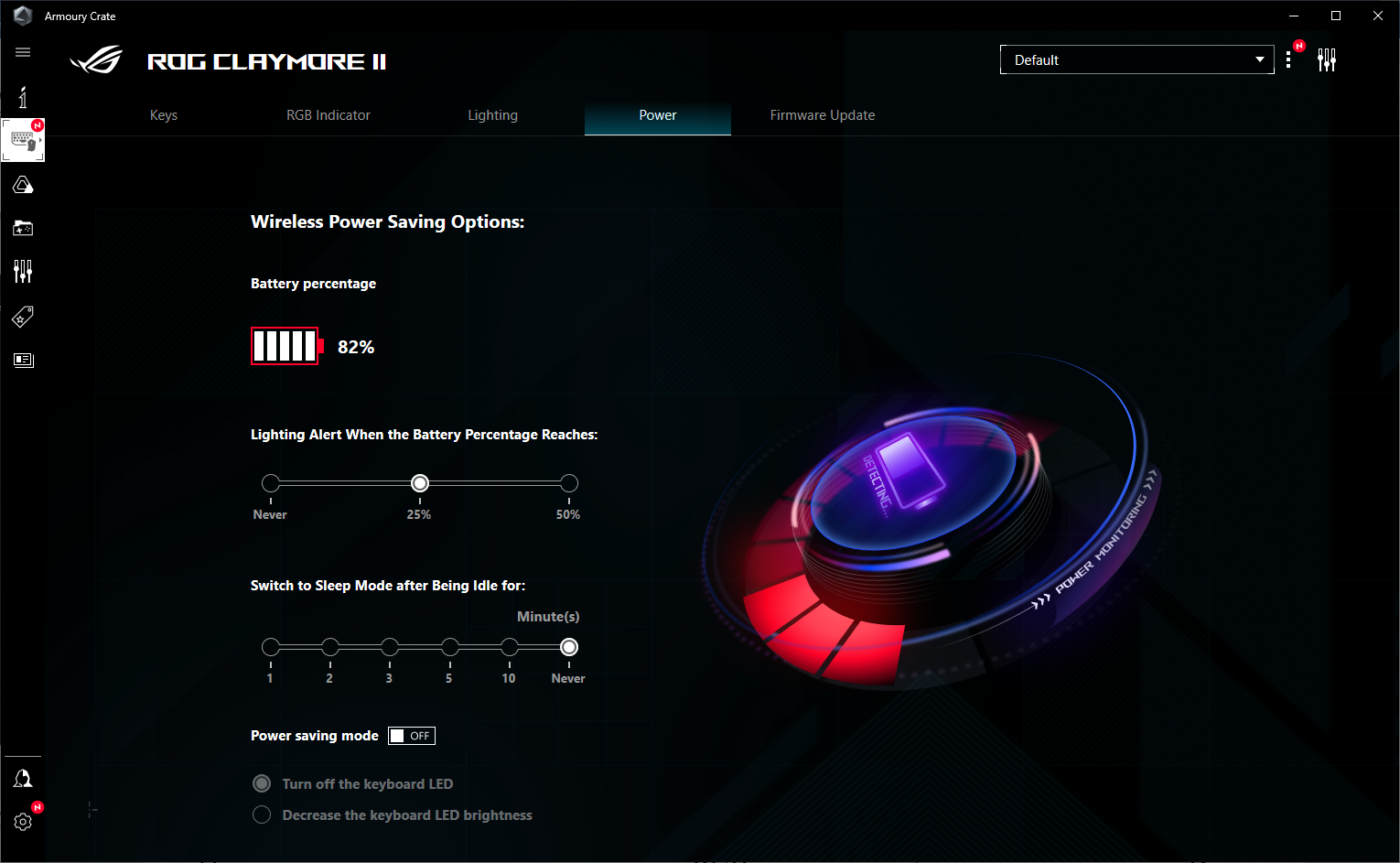Image resolution: width=1400 pixels, height=863 pixels.
Task: Click the Power saving mode label
Action: [315, 736]
